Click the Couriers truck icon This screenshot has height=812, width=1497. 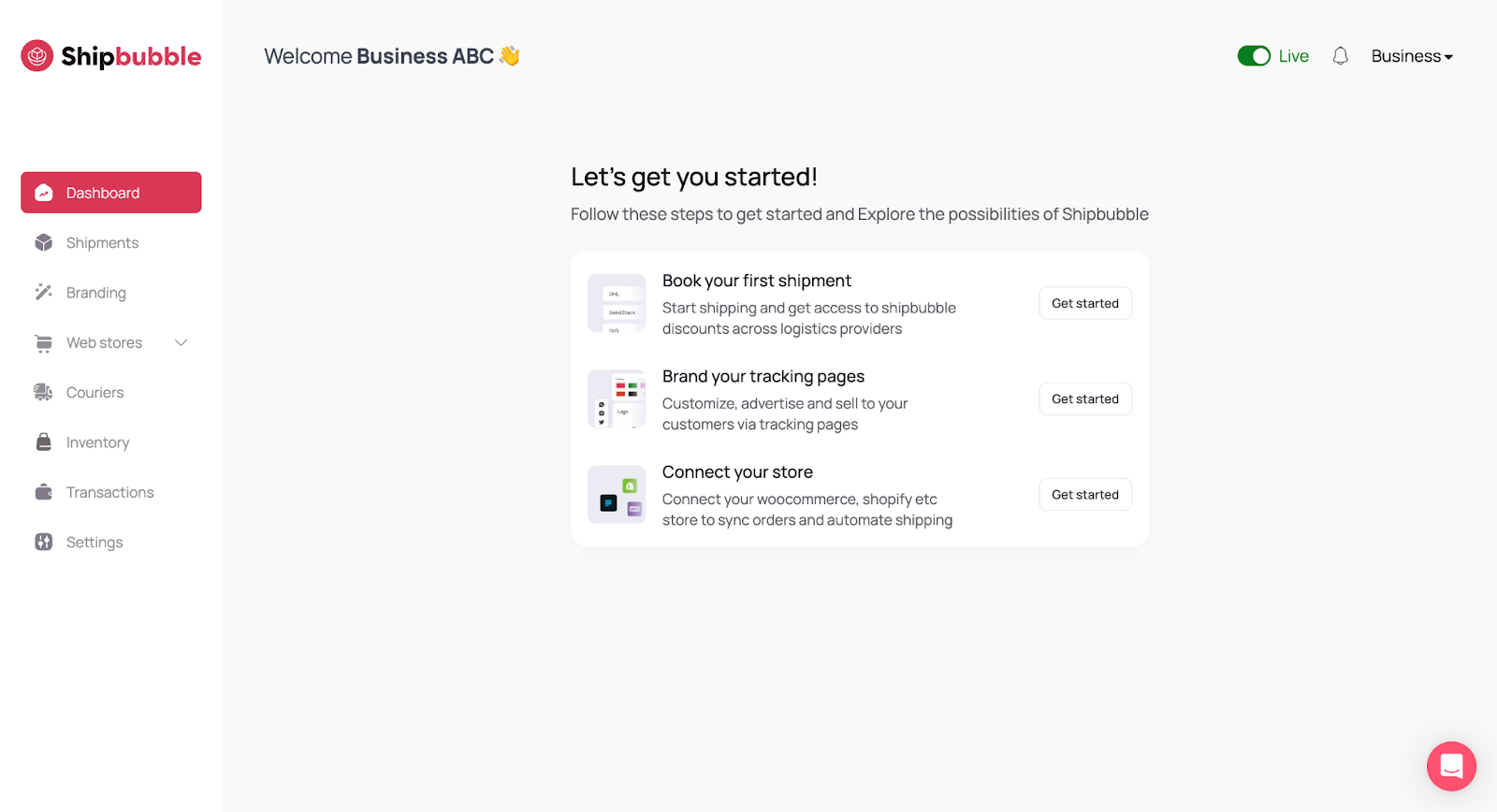(44, 392)
